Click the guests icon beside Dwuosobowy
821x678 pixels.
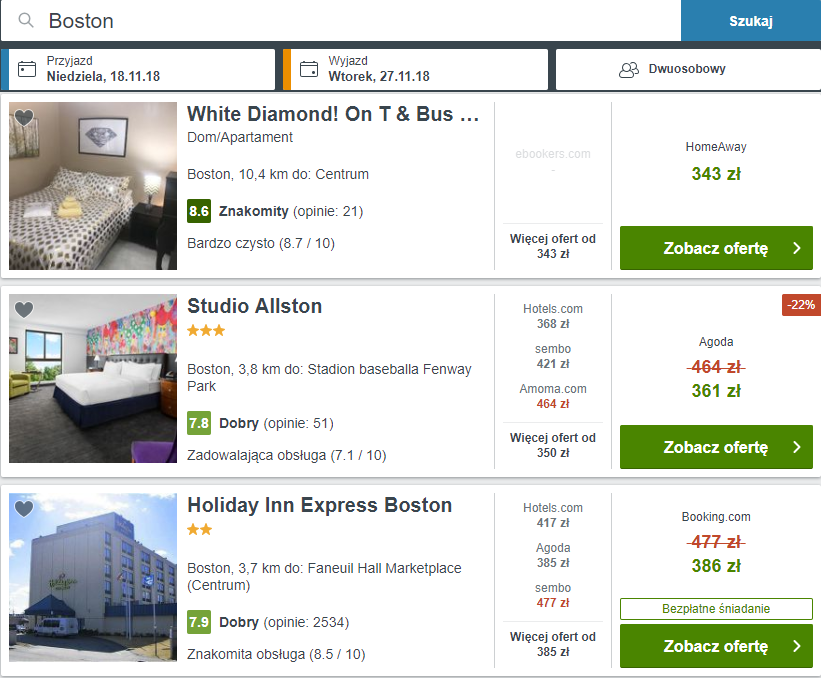[x=629, y=70]
